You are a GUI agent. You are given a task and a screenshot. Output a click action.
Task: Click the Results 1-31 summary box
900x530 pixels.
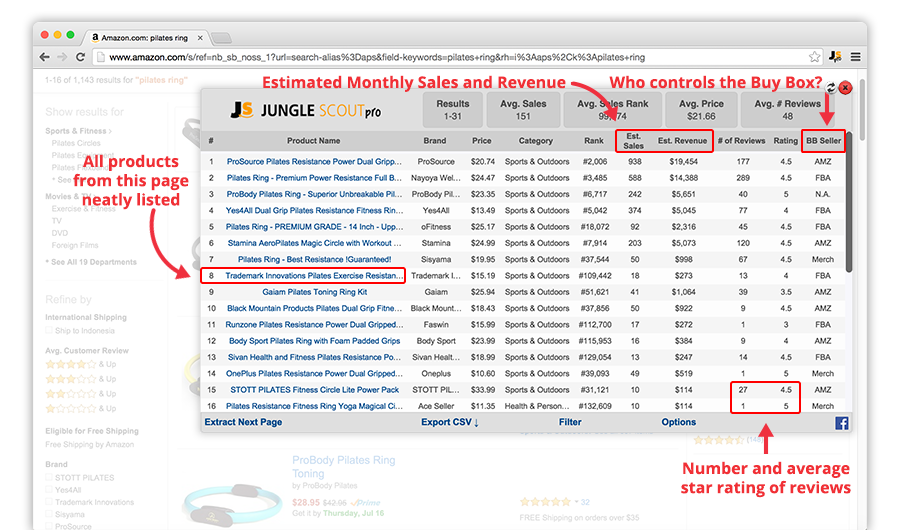coord(452,110)
